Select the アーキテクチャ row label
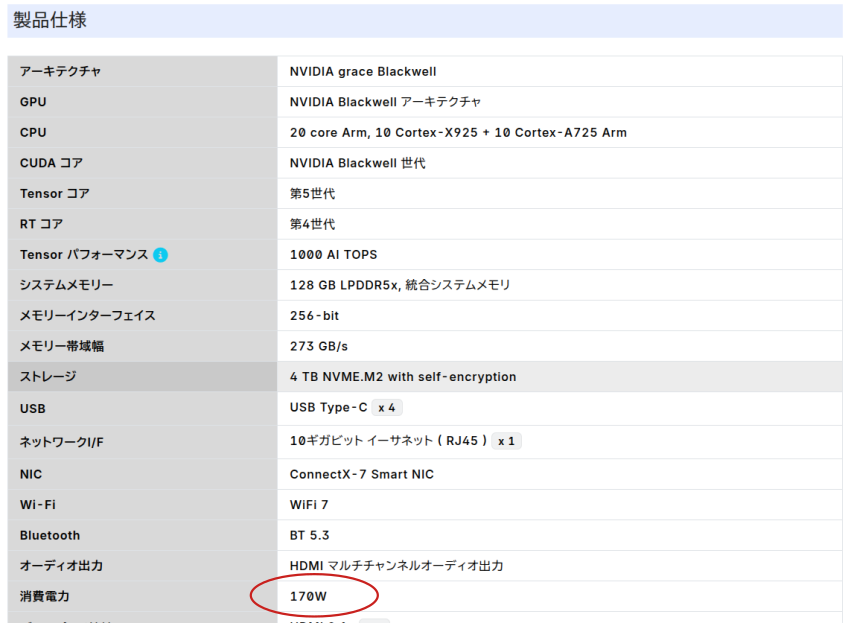 (60, 71)
